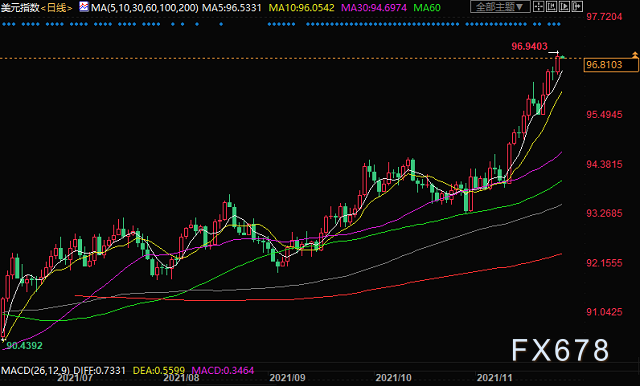Image resolution: width=640 pixels, height=386 pixels.
Task: Click the MACD(26,12,9) indicator label
Action: pos(36,370)
